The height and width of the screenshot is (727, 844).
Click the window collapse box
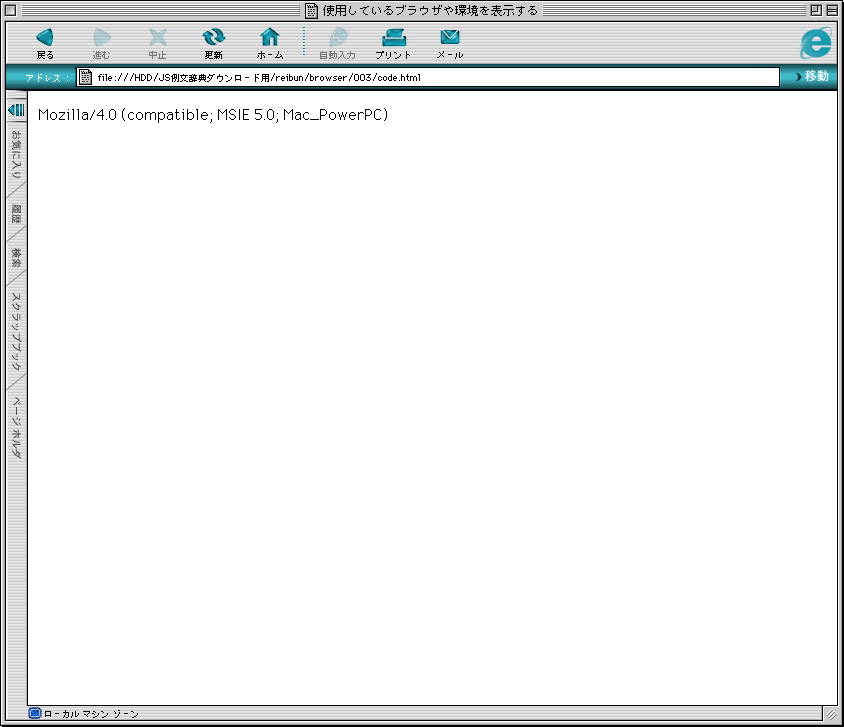pyautogui.click(x=832, y=10)
